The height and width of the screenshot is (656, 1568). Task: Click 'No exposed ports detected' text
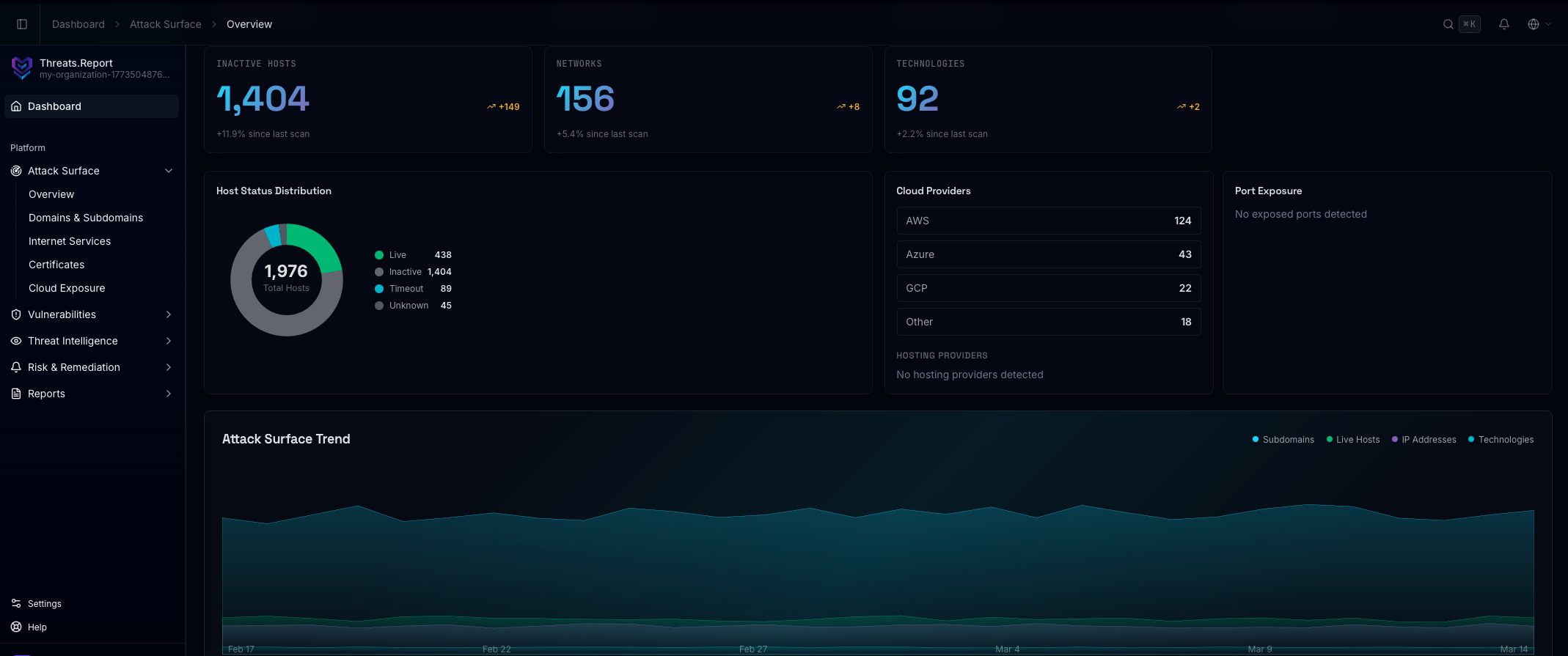1300,214
